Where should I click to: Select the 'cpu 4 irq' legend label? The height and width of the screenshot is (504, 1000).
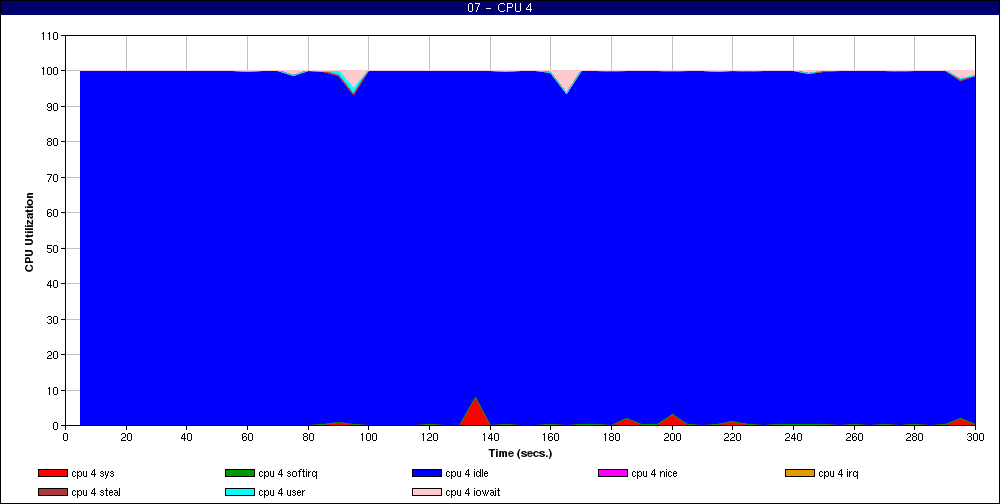839,473
